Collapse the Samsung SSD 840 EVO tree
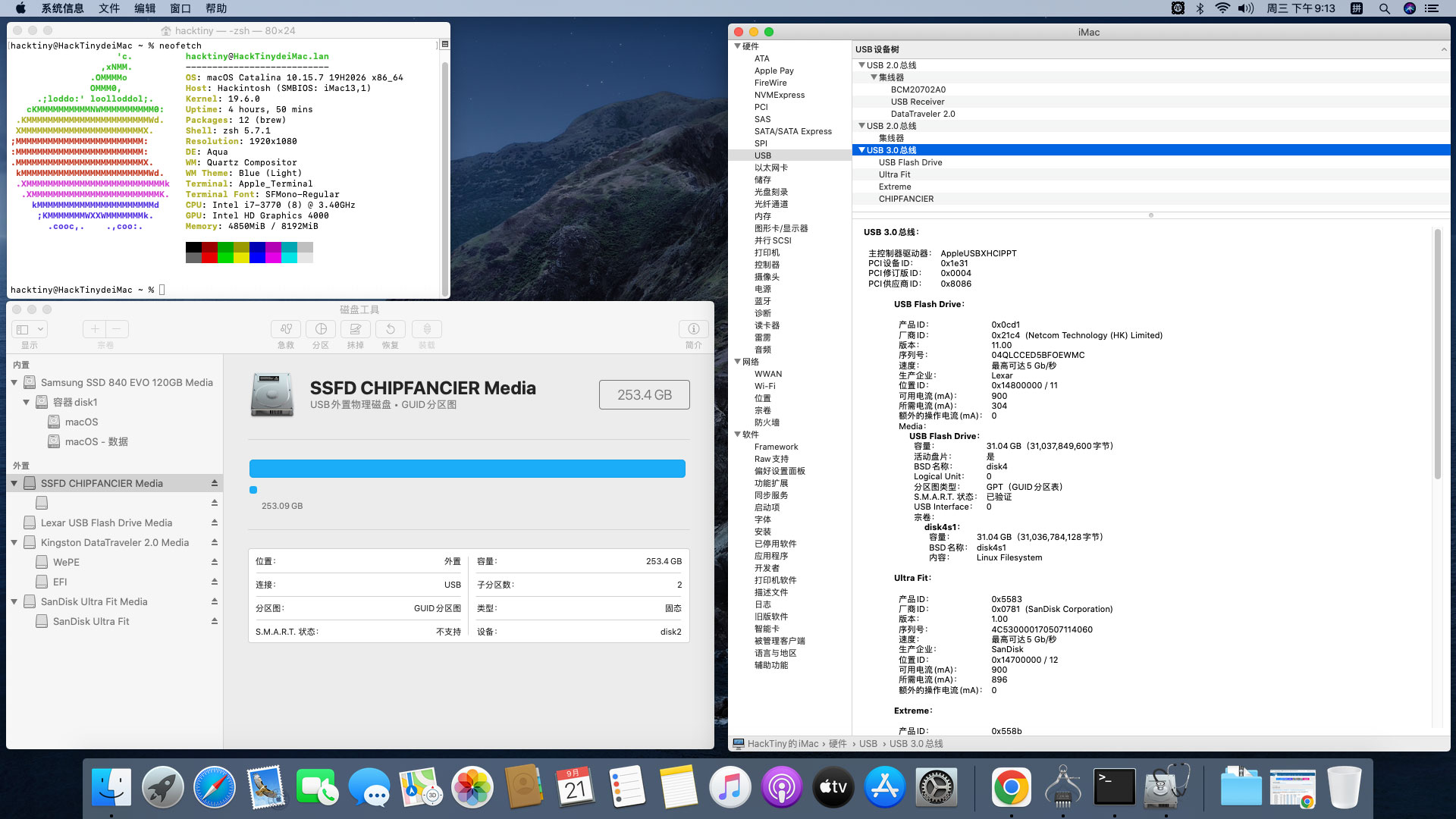Viewport: 1456px width, 819px height. click(x=14, y=383)
